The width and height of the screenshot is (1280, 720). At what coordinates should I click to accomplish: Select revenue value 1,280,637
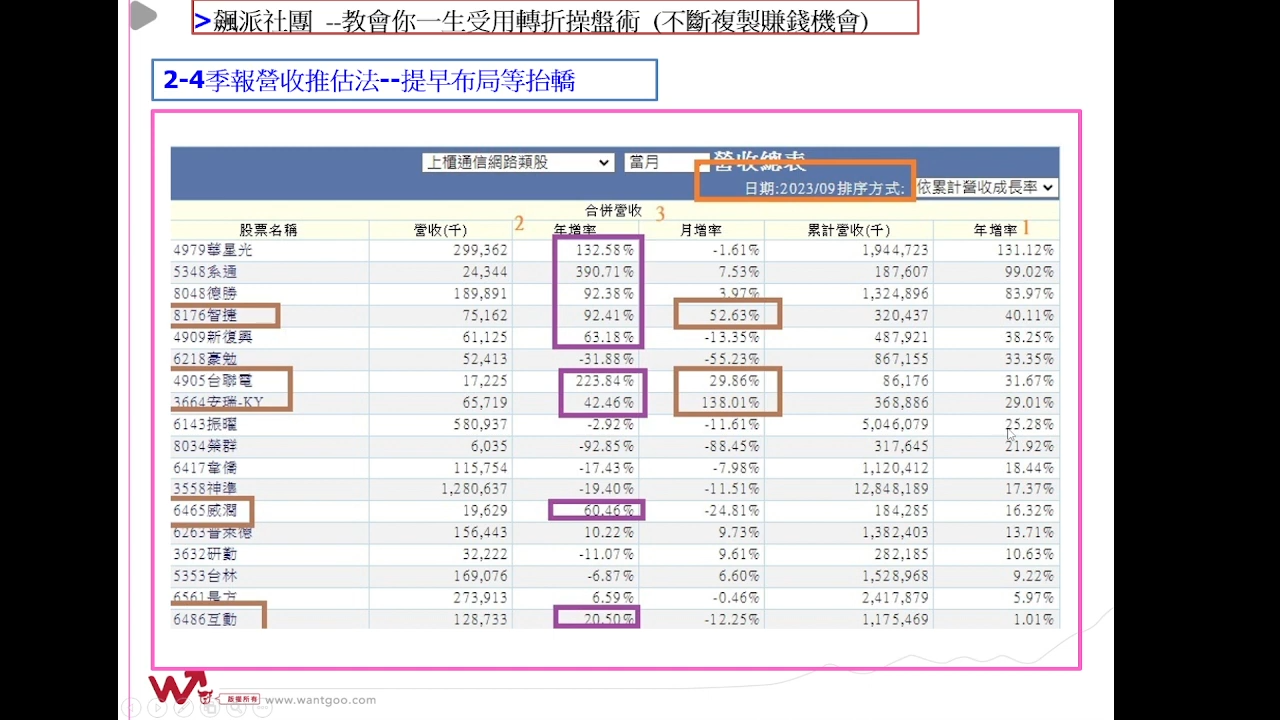coord(475,489)
